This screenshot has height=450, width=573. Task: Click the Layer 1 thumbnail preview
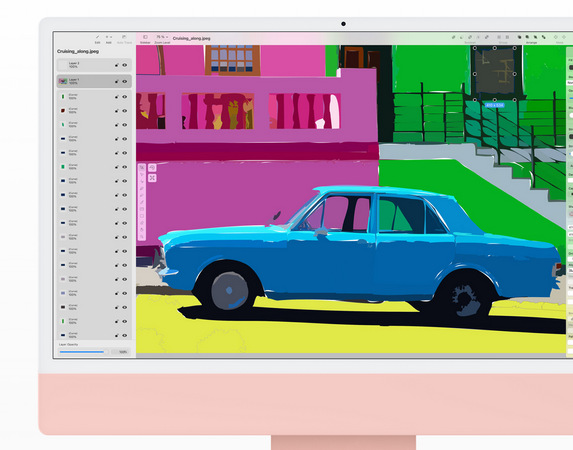coord(63,81)
